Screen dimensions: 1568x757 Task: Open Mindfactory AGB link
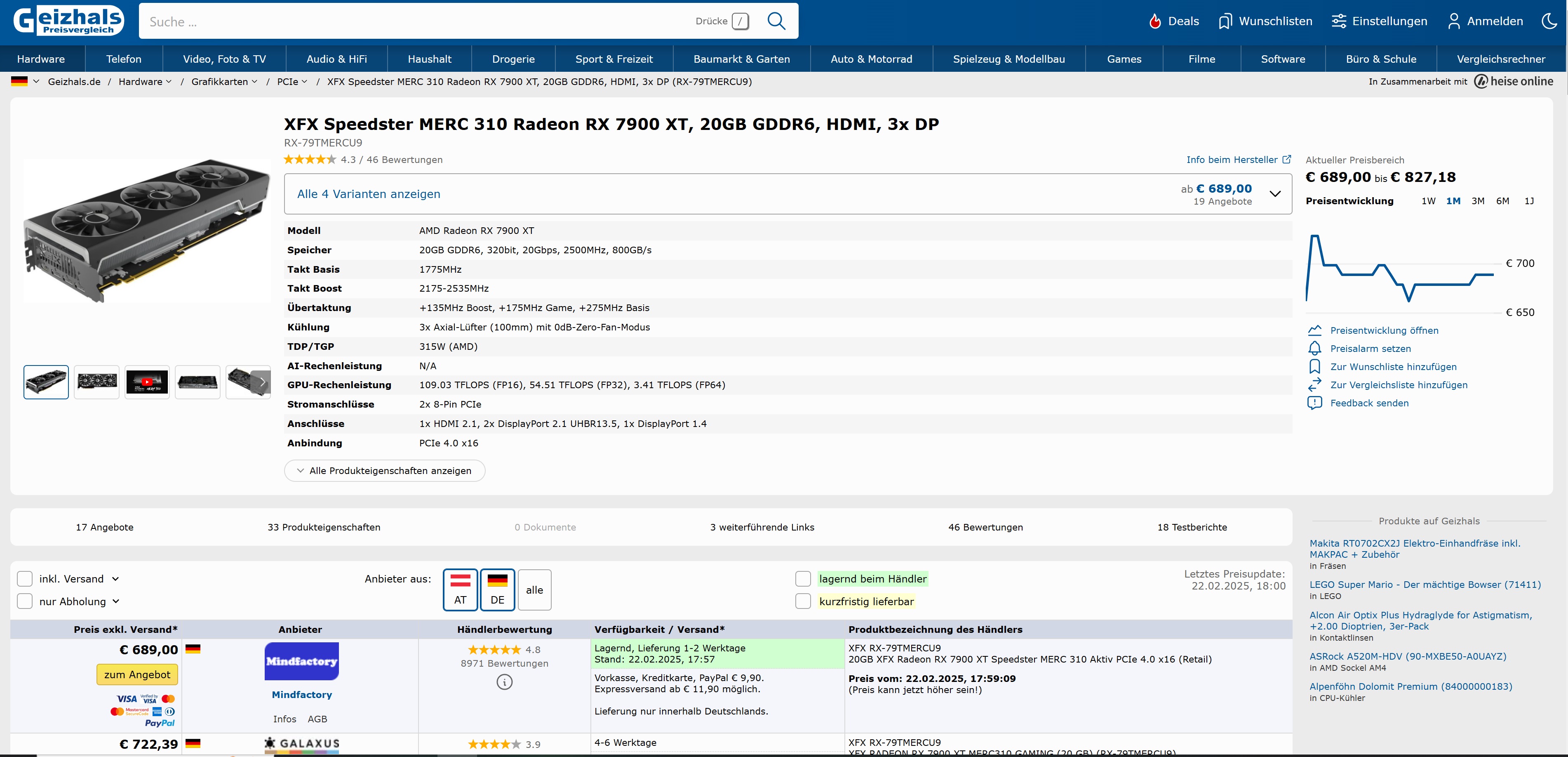317,719
